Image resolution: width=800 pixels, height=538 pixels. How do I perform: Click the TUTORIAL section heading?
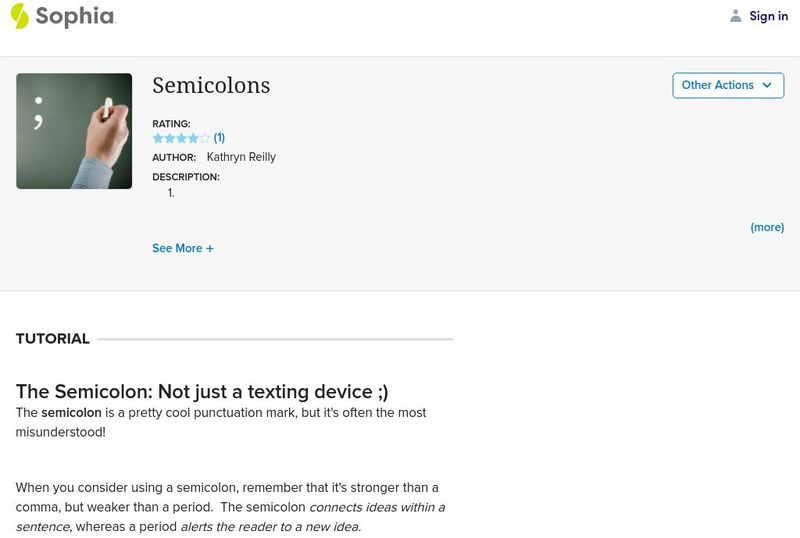53,339
